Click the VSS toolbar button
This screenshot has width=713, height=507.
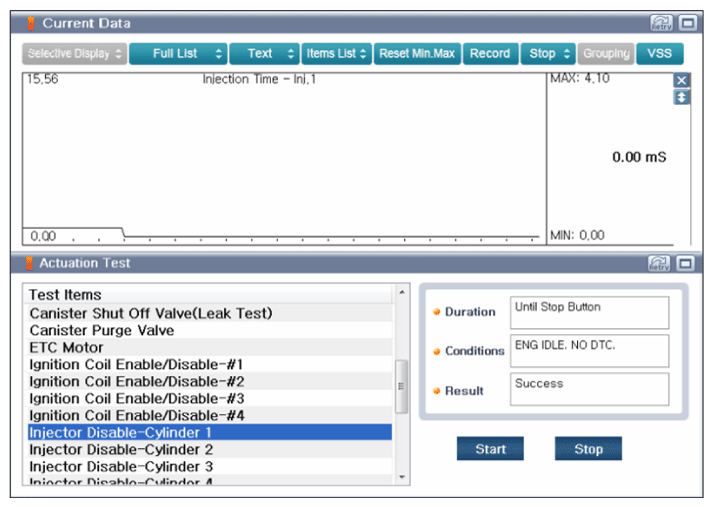click(660, 54)
